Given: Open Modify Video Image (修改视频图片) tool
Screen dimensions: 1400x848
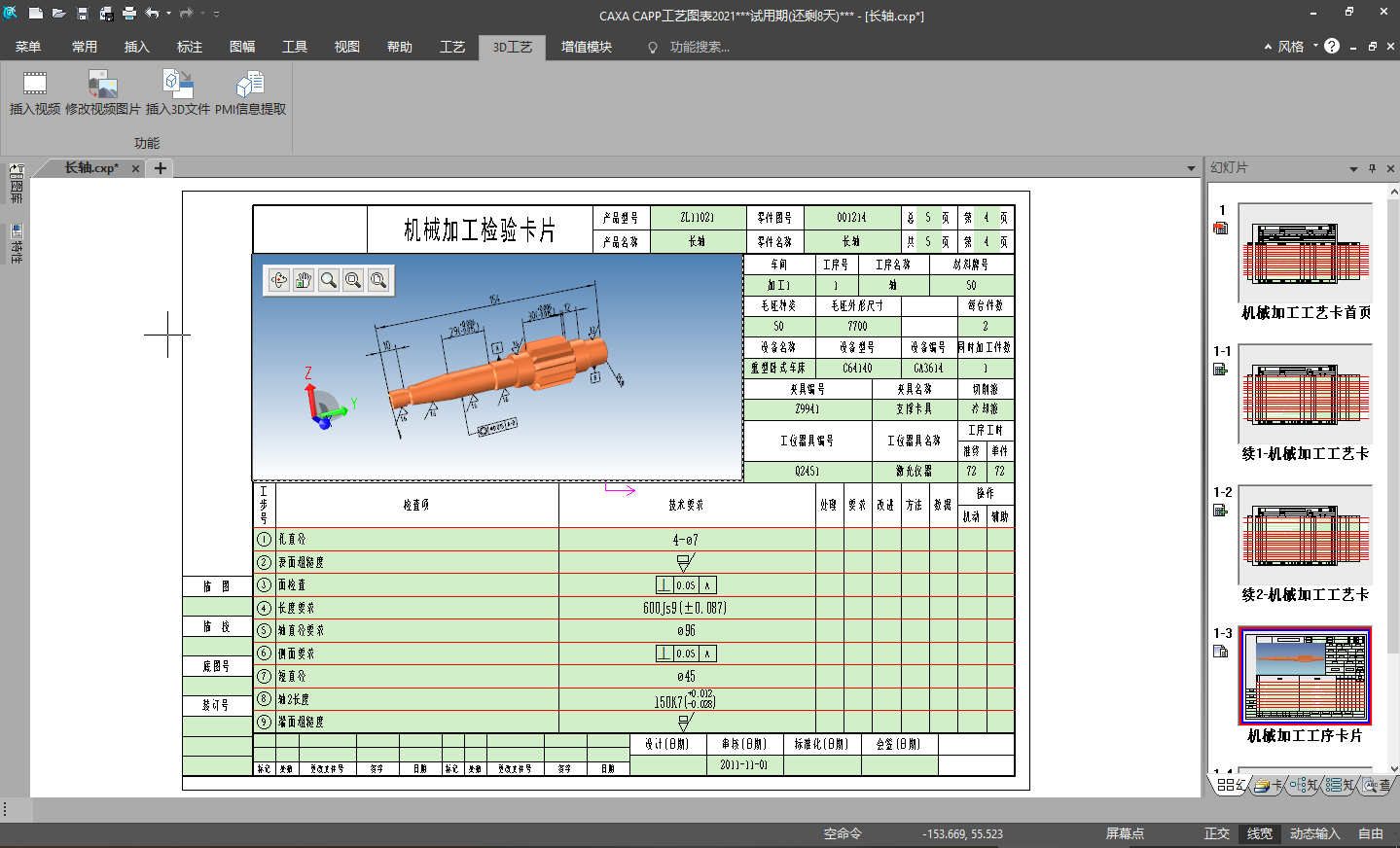Looking at the screenshot, I should click(102, 85).
